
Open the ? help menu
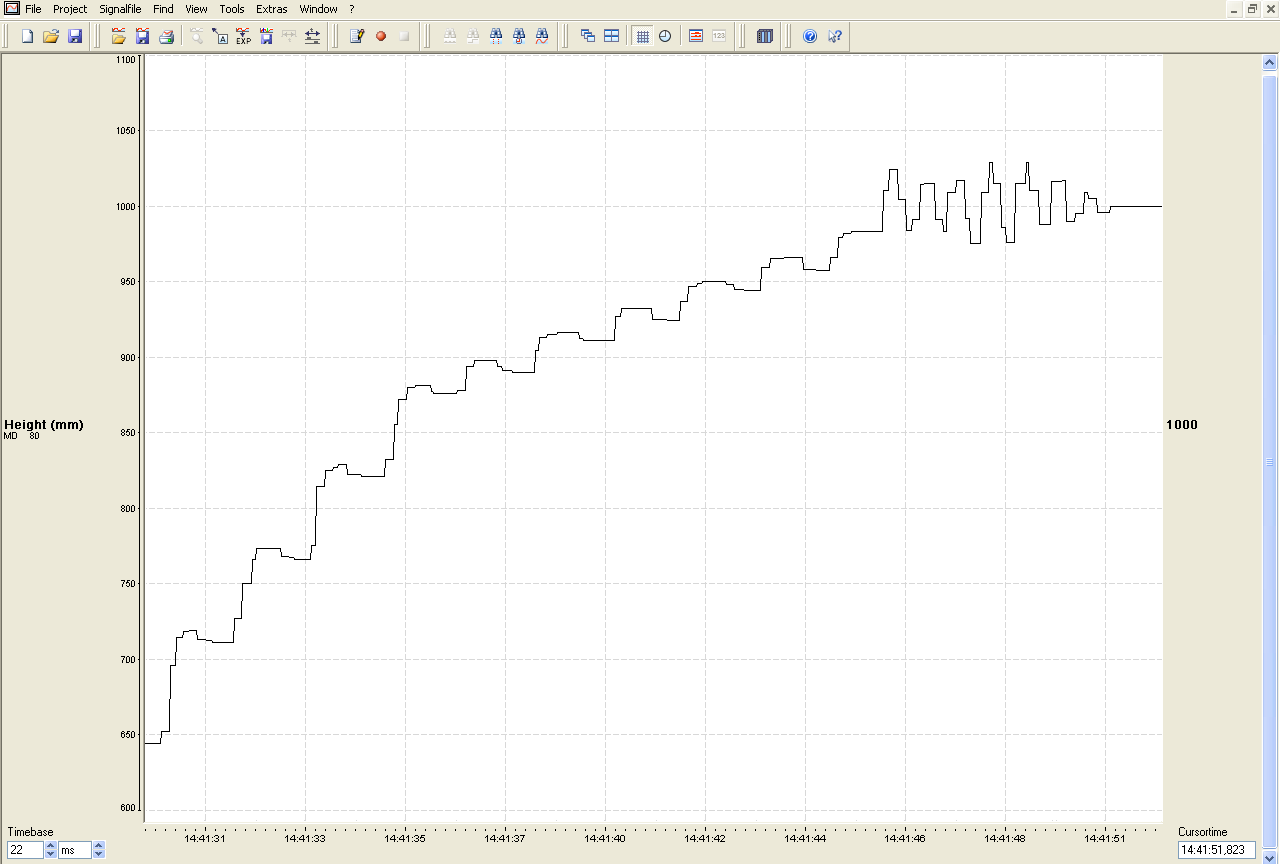click(352, 9)
